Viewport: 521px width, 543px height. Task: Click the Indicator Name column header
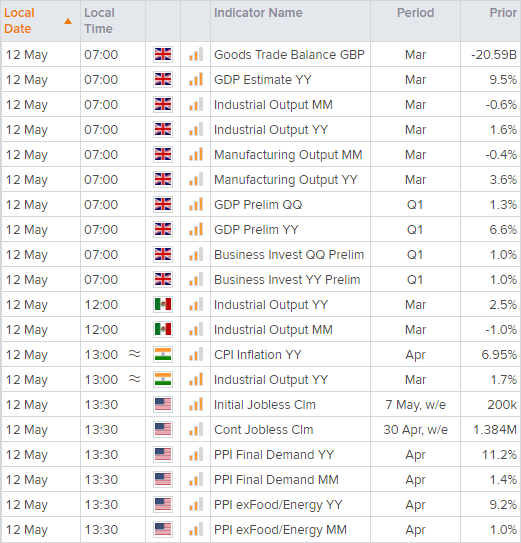[258, 13]
